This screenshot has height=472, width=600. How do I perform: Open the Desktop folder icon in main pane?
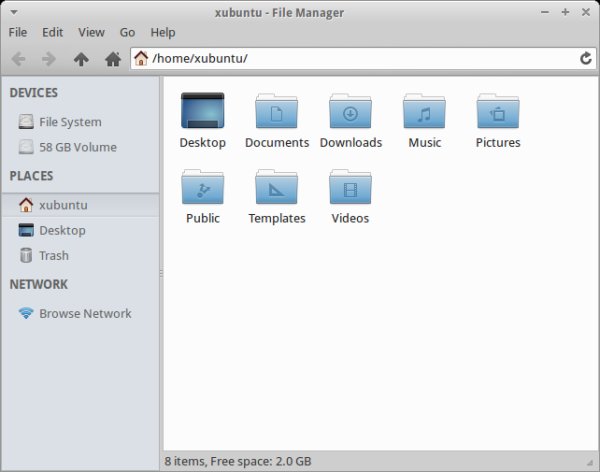(x=202, y=110)
